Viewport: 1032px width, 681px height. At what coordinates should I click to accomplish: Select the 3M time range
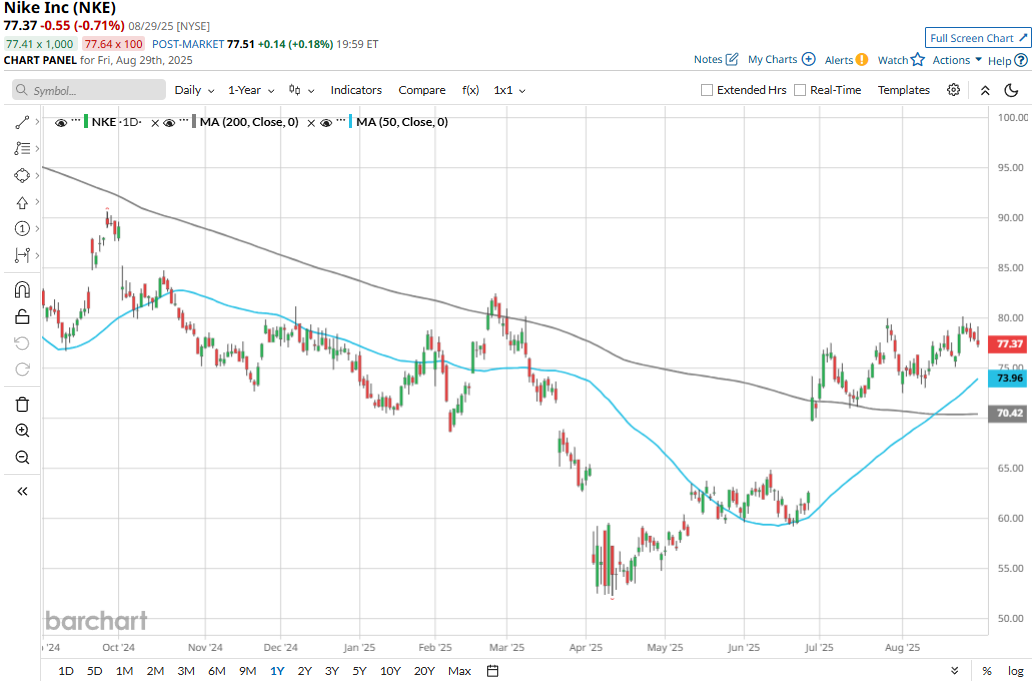(186, 671)
